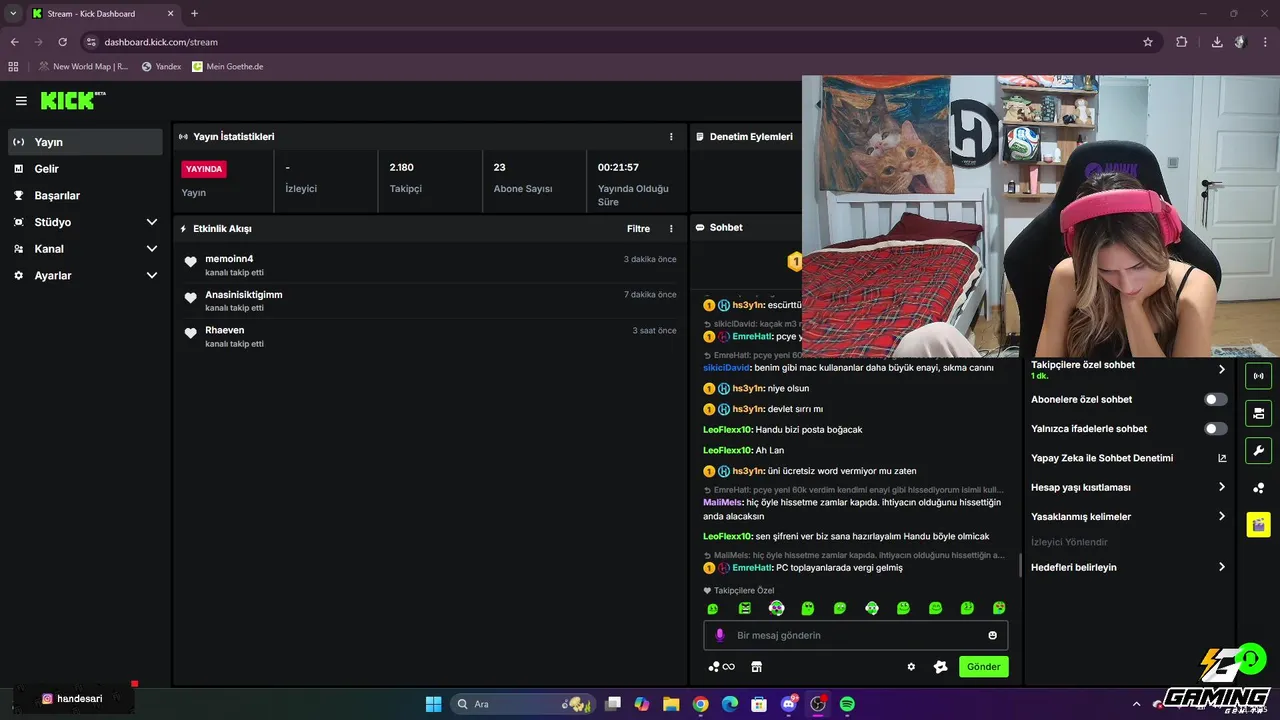Click the Gönder send button

pyautogui.click(x=984, y=667)
